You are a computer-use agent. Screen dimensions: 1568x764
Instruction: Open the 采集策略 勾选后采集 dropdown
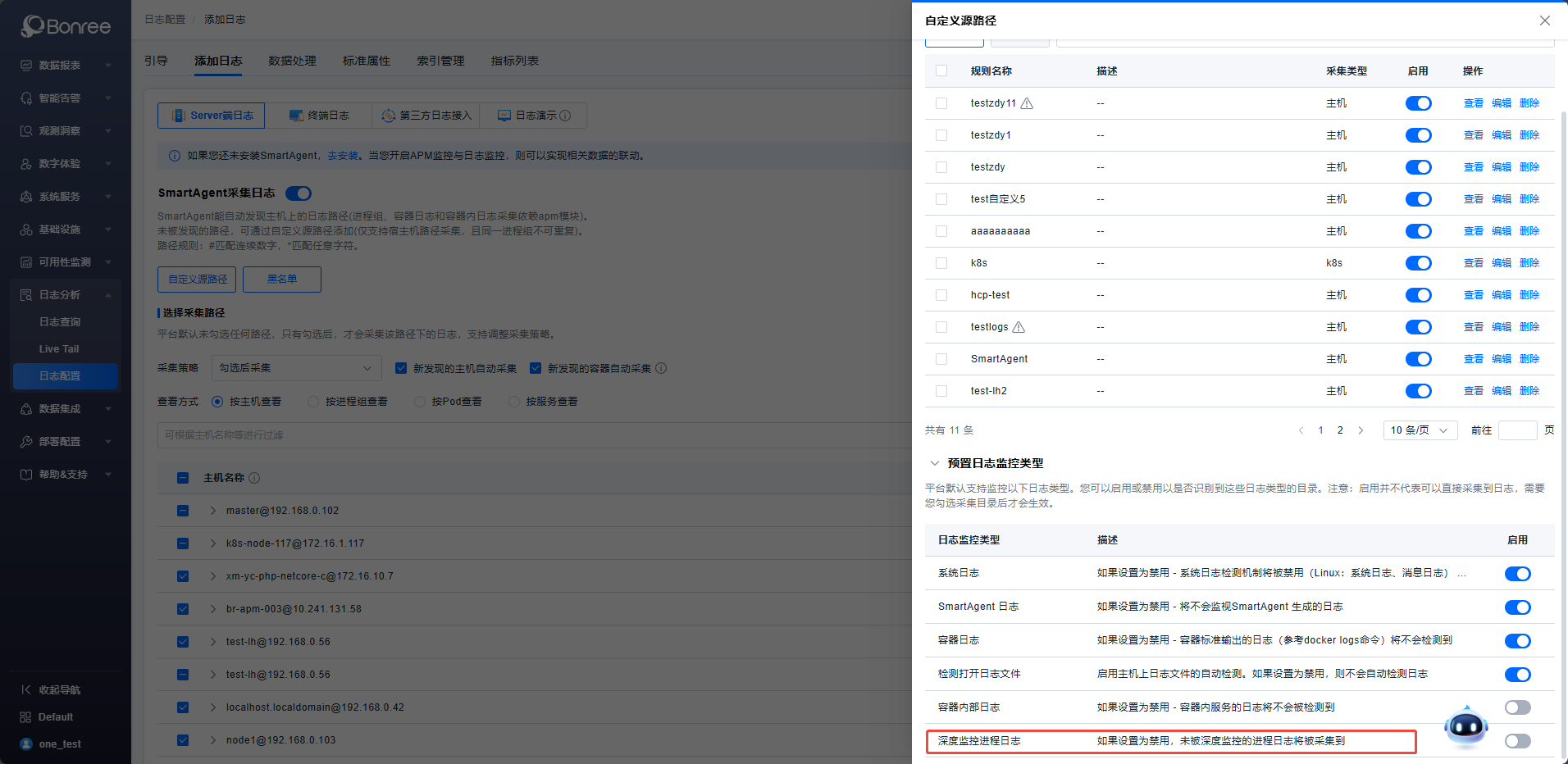click(296, 368)
